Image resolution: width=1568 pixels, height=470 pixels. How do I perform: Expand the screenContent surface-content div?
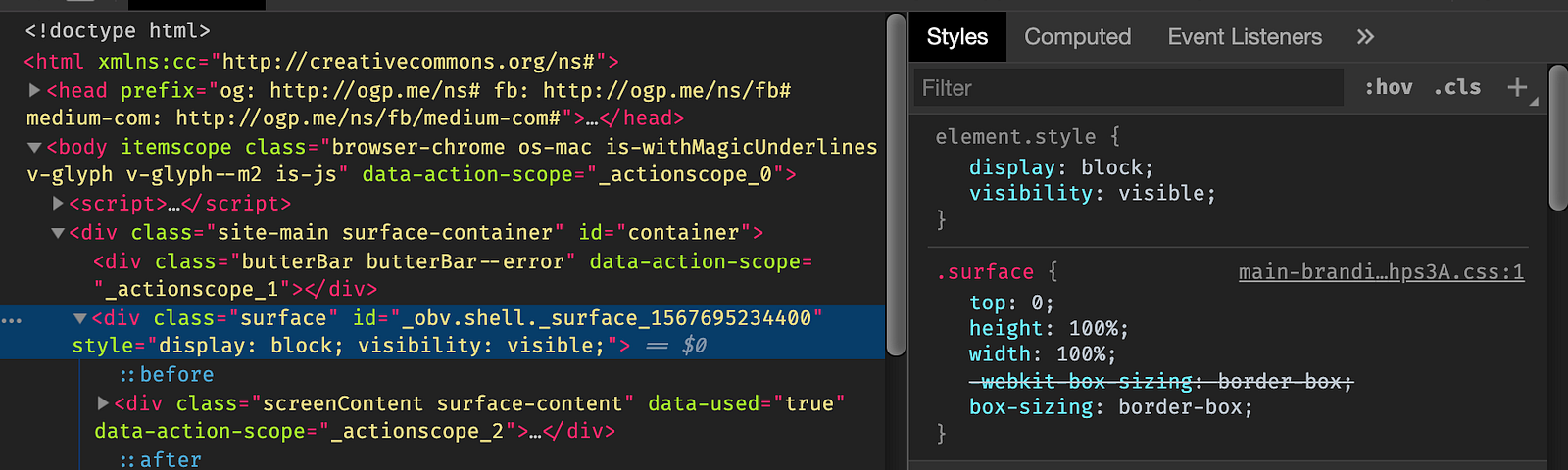tap(103, 403)
